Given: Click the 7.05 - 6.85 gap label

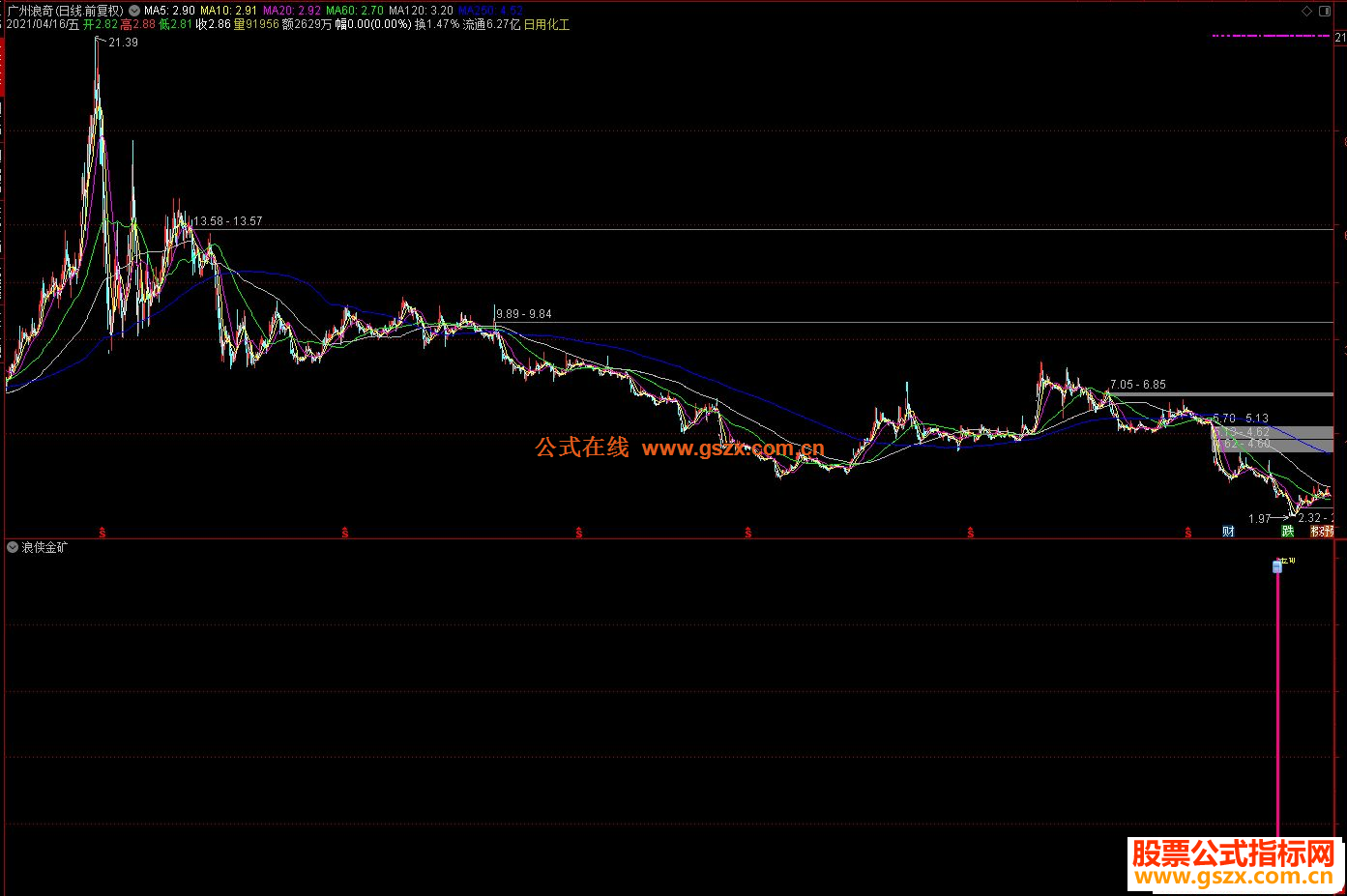Looking at the screenshot, I should [x=1138, y=385].
